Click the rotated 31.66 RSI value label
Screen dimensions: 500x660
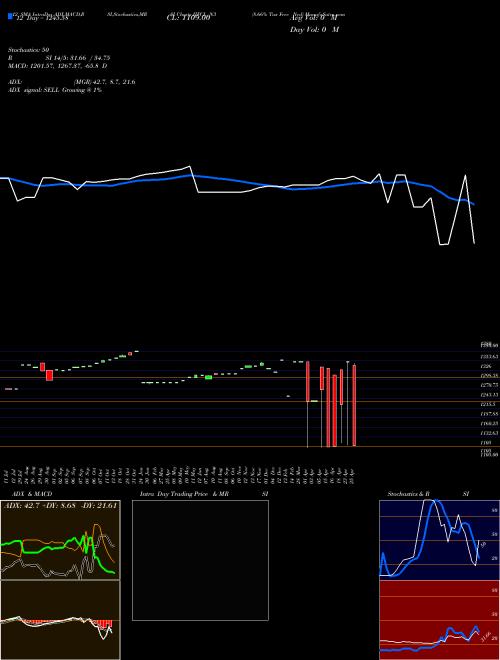tap(487, 635)
